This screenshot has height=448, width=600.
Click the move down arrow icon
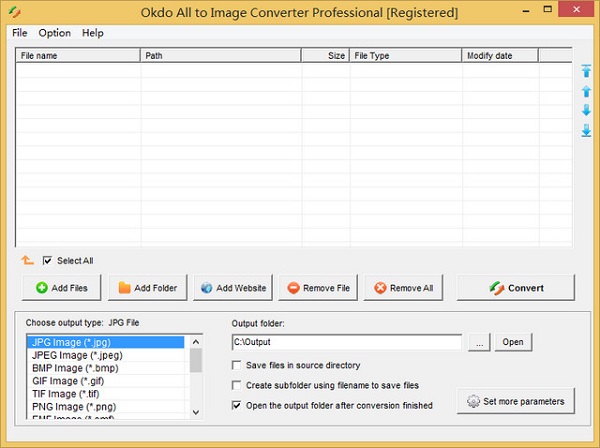[586, 110]
